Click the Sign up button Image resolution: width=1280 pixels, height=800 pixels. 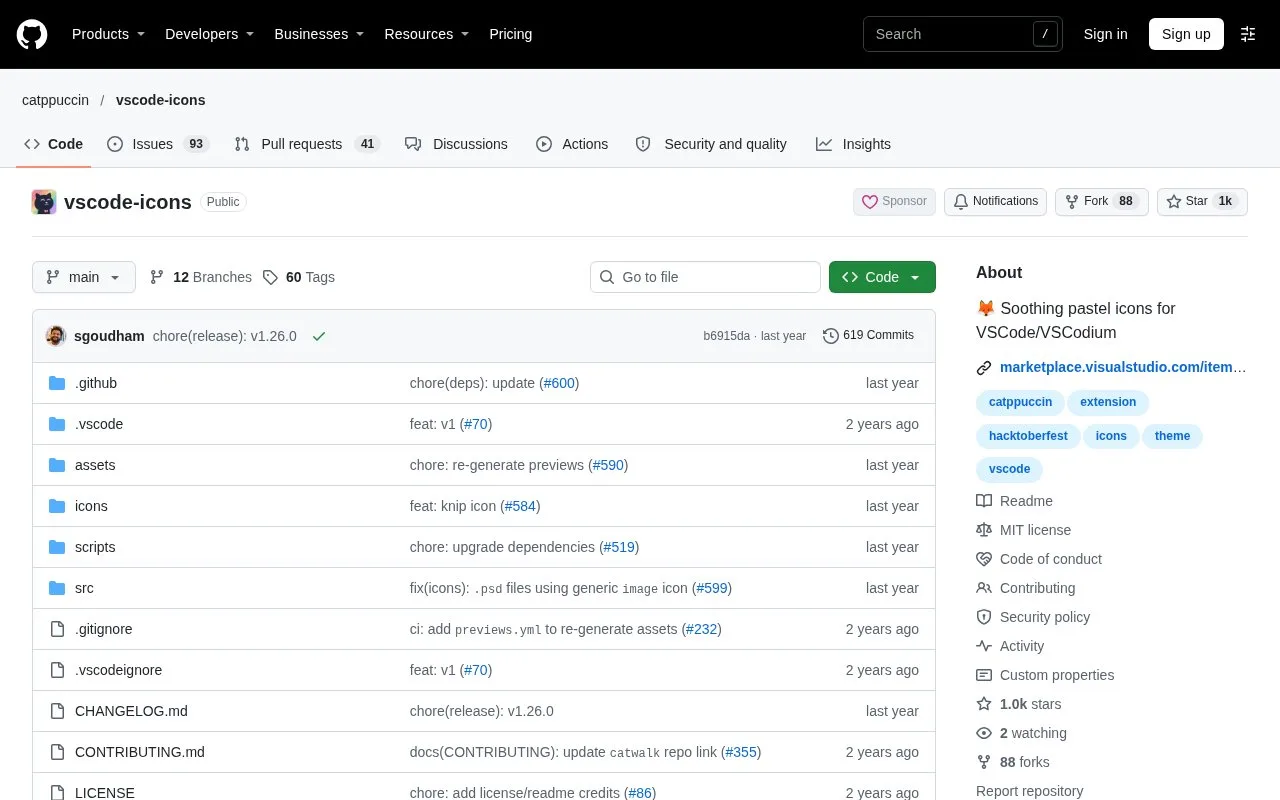click(x=1186, y=34)
